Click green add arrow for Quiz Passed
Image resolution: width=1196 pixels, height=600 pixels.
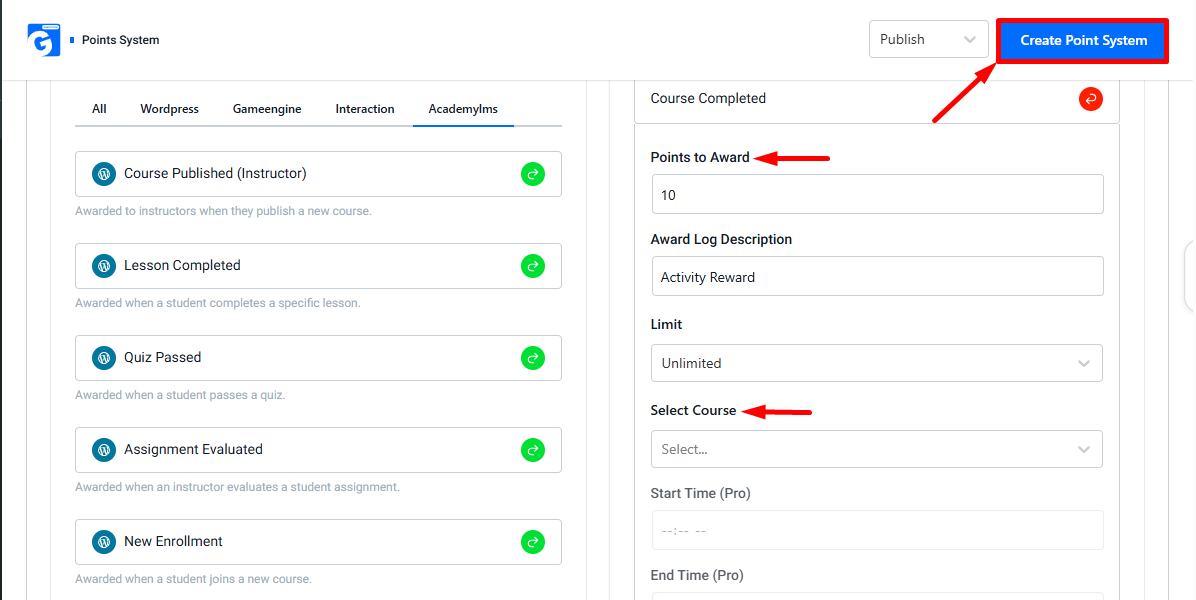pyautogui.click(x=533, y=358)
